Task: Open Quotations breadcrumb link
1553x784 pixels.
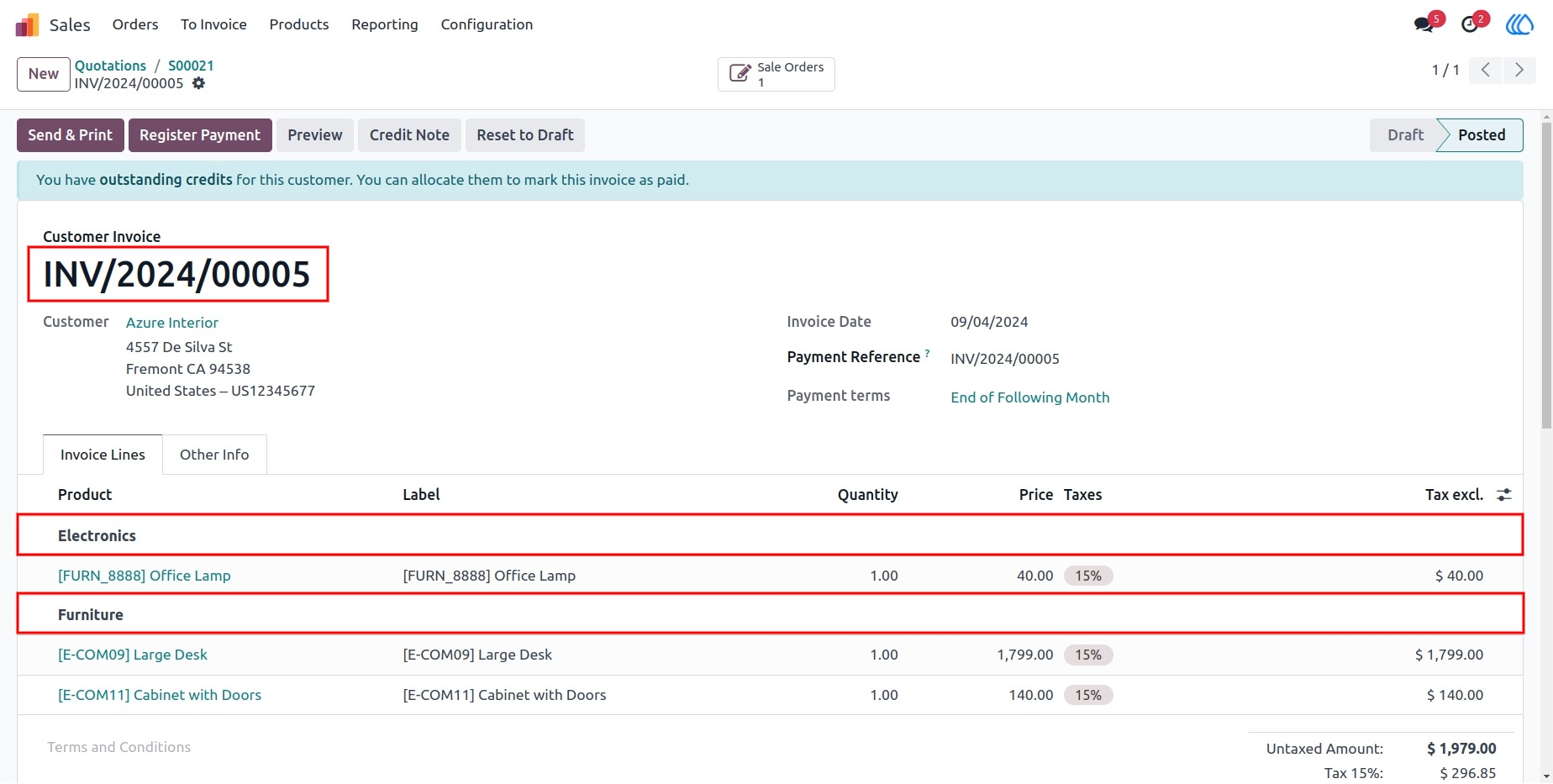Action: (x=110, y=66)
